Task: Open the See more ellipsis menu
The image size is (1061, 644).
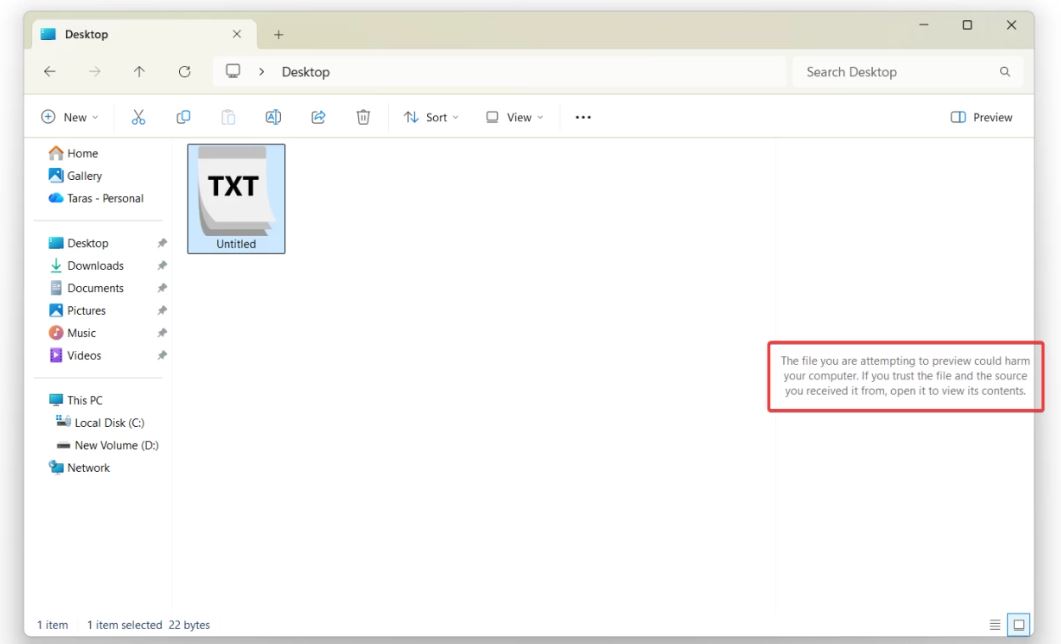Action: [583, 117]
